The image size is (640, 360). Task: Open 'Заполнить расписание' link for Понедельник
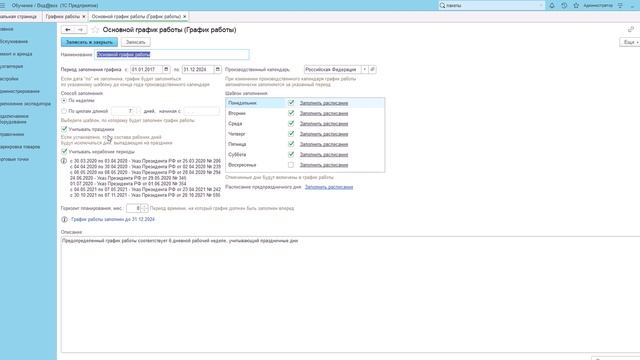click(324, 103)
